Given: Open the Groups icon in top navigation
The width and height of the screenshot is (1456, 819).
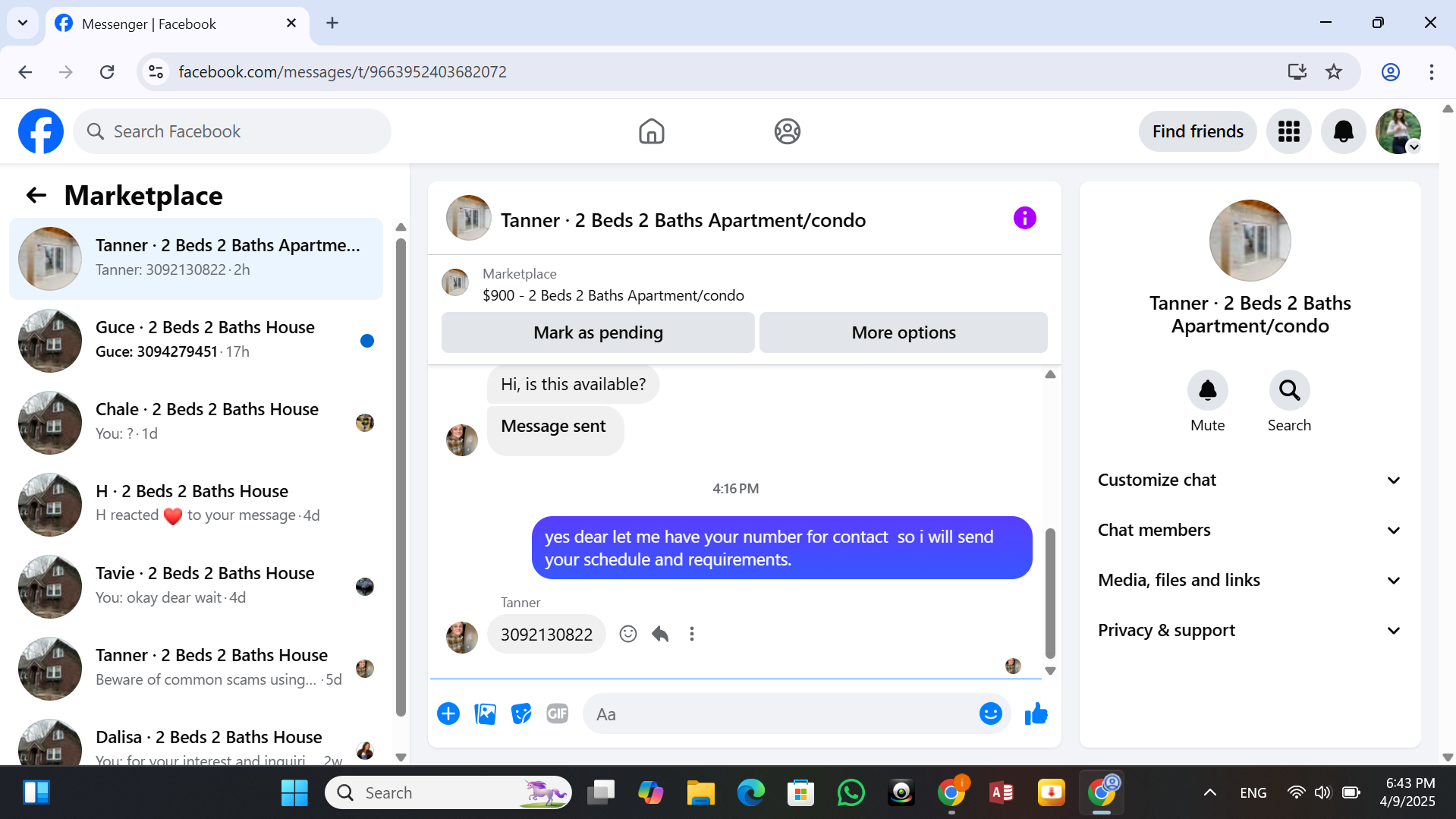Looking at the screenshot, I should [787, 131].
